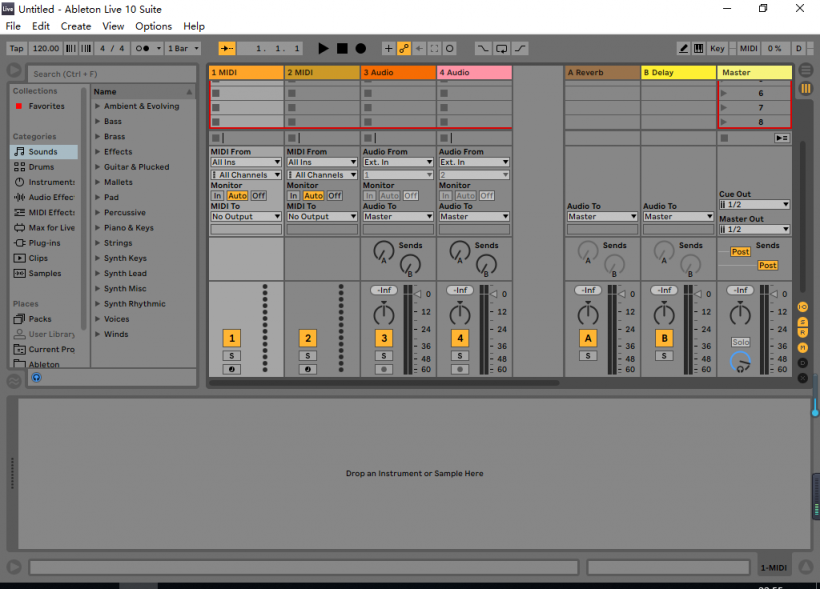The width and height of the screenshot is (820, 589).
Task: Open the Create menu
Action: point(76,26)
